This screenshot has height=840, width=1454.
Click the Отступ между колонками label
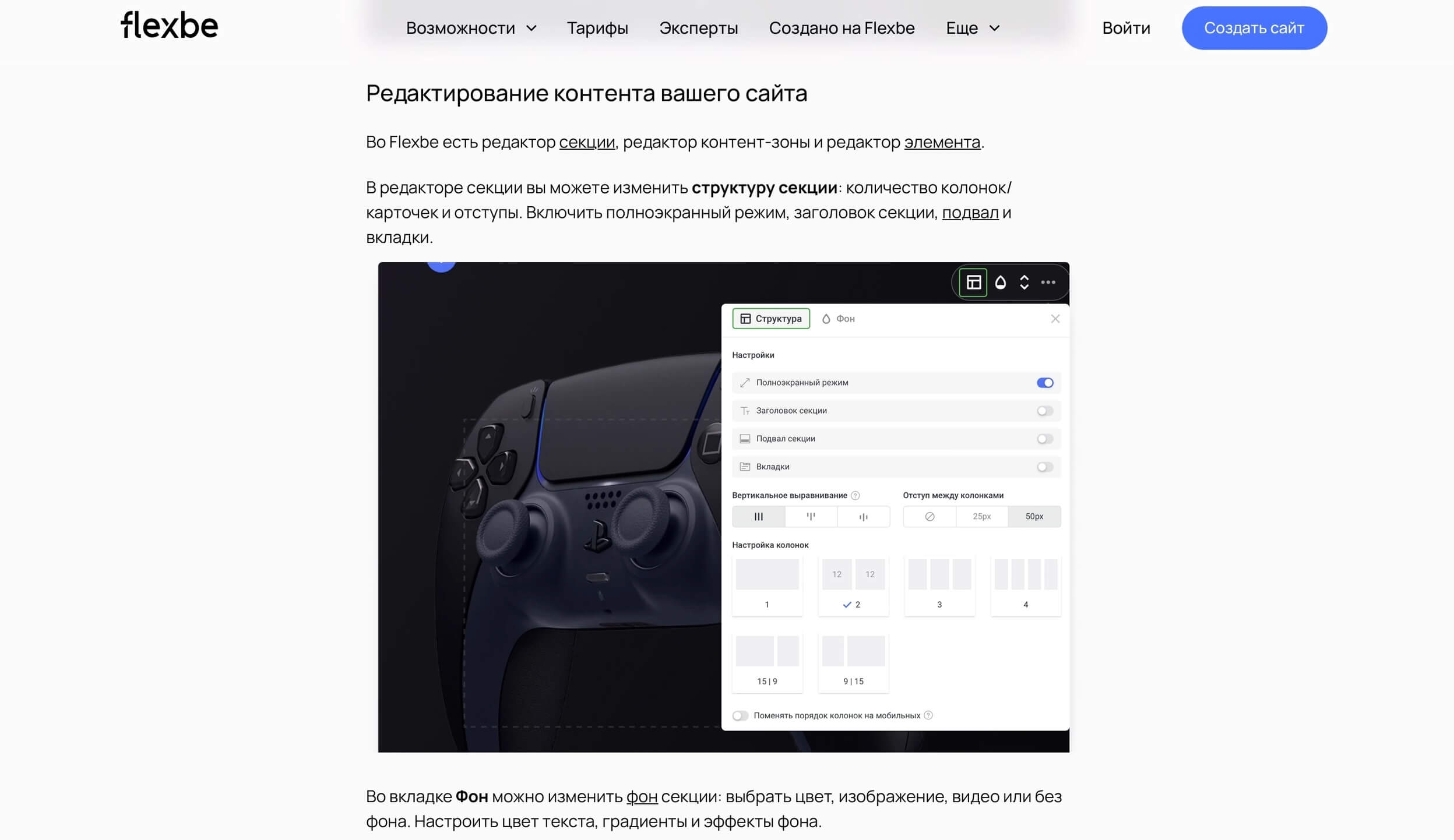pos(953,496)
